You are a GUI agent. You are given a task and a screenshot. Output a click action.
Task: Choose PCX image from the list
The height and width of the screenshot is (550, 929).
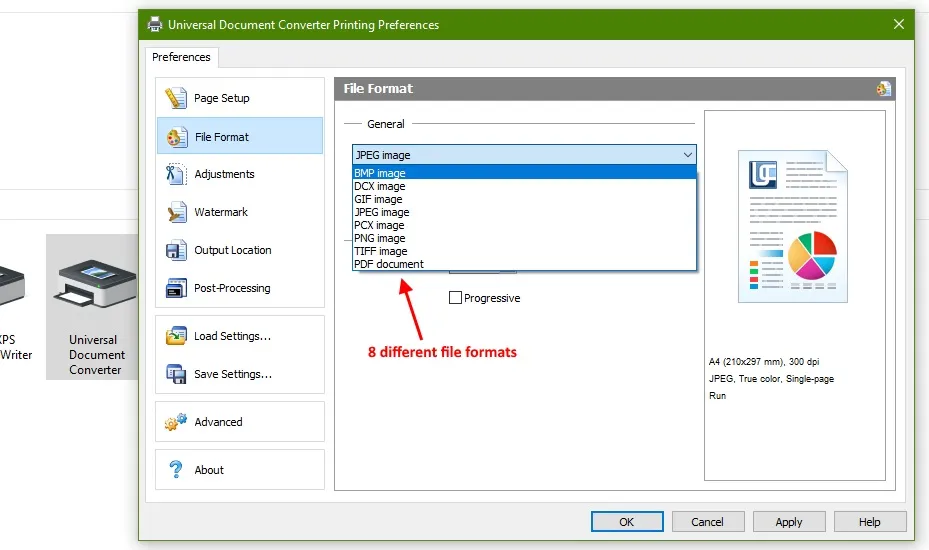point(524,225)
